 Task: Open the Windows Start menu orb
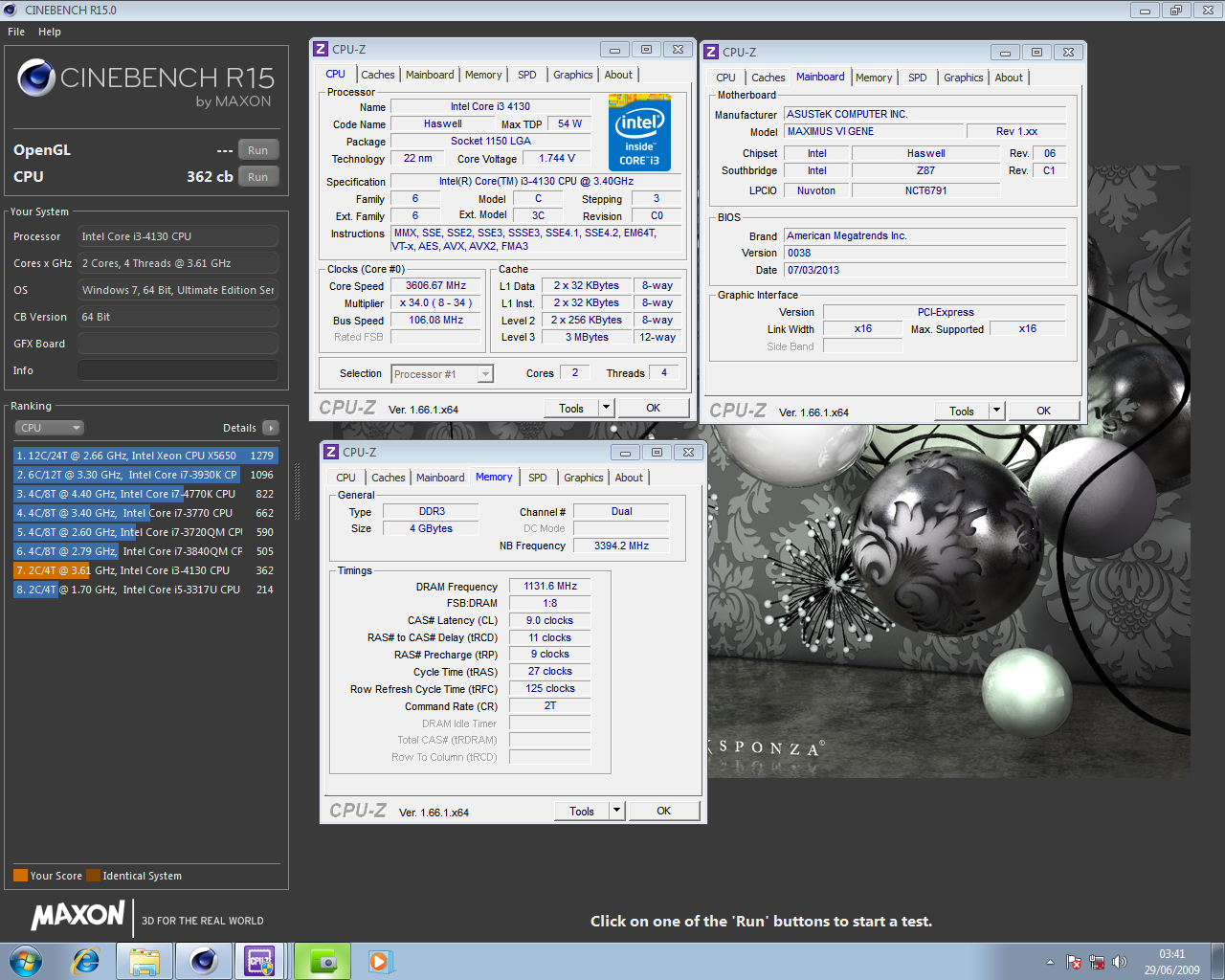click(x=26, y=961)
